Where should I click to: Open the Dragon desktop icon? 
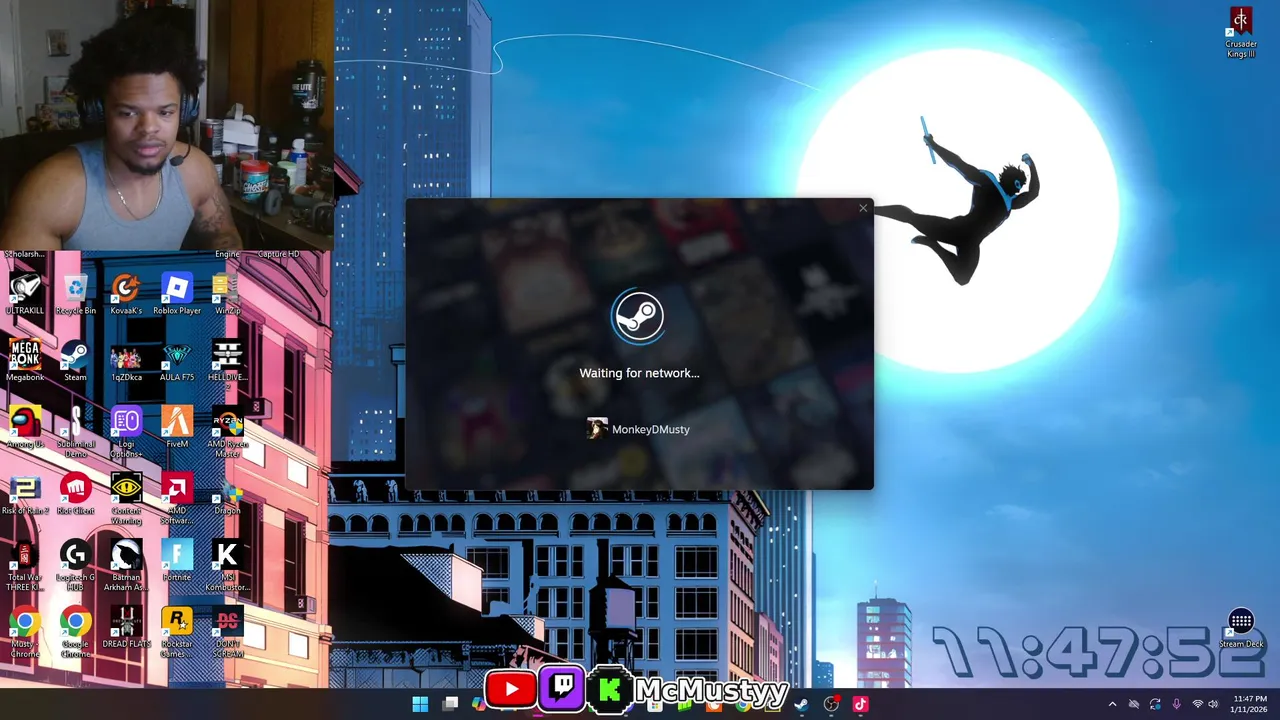(x=227, y=495)
